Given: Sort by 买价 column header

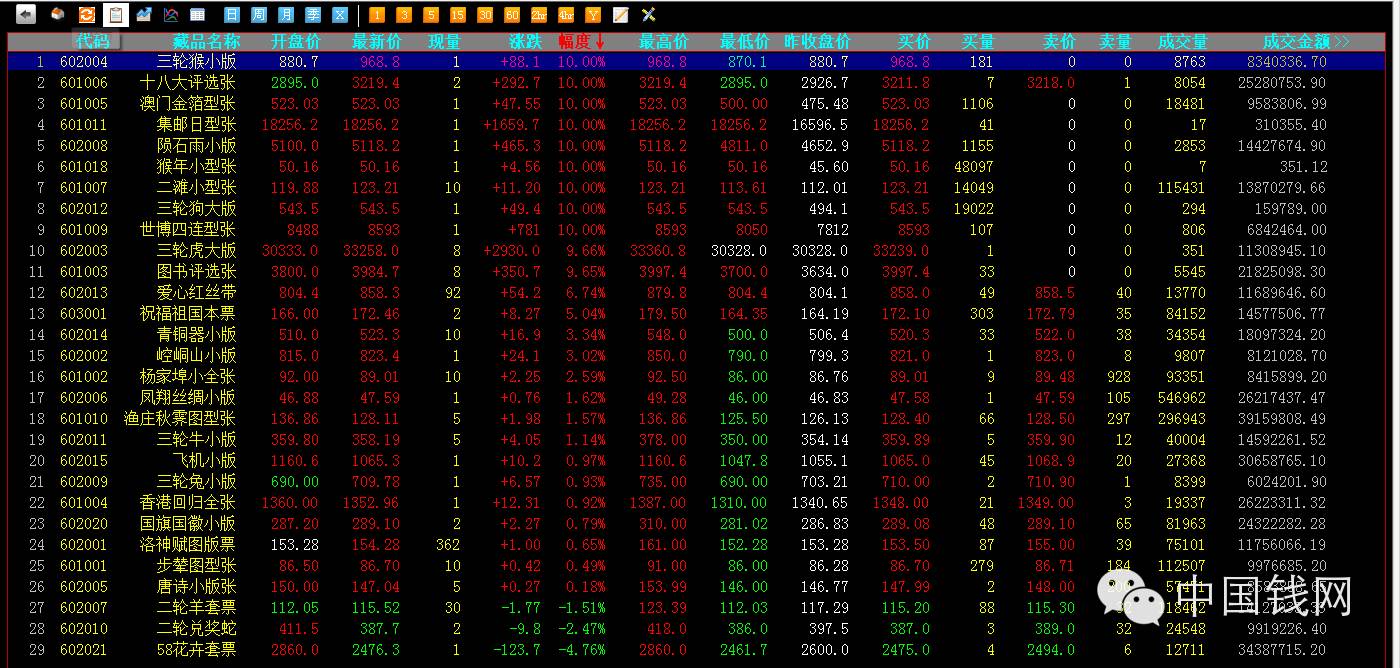Looking at the screenshot, I should (914, 42).
